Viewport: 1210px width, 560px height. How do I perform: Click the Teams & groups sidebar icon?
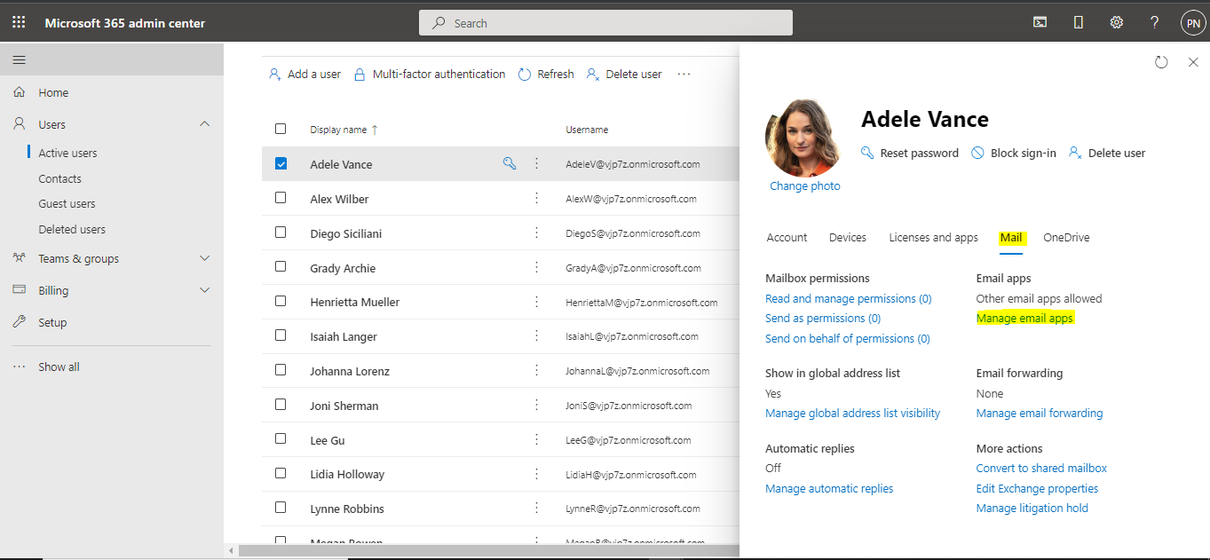tap(19, 258)
